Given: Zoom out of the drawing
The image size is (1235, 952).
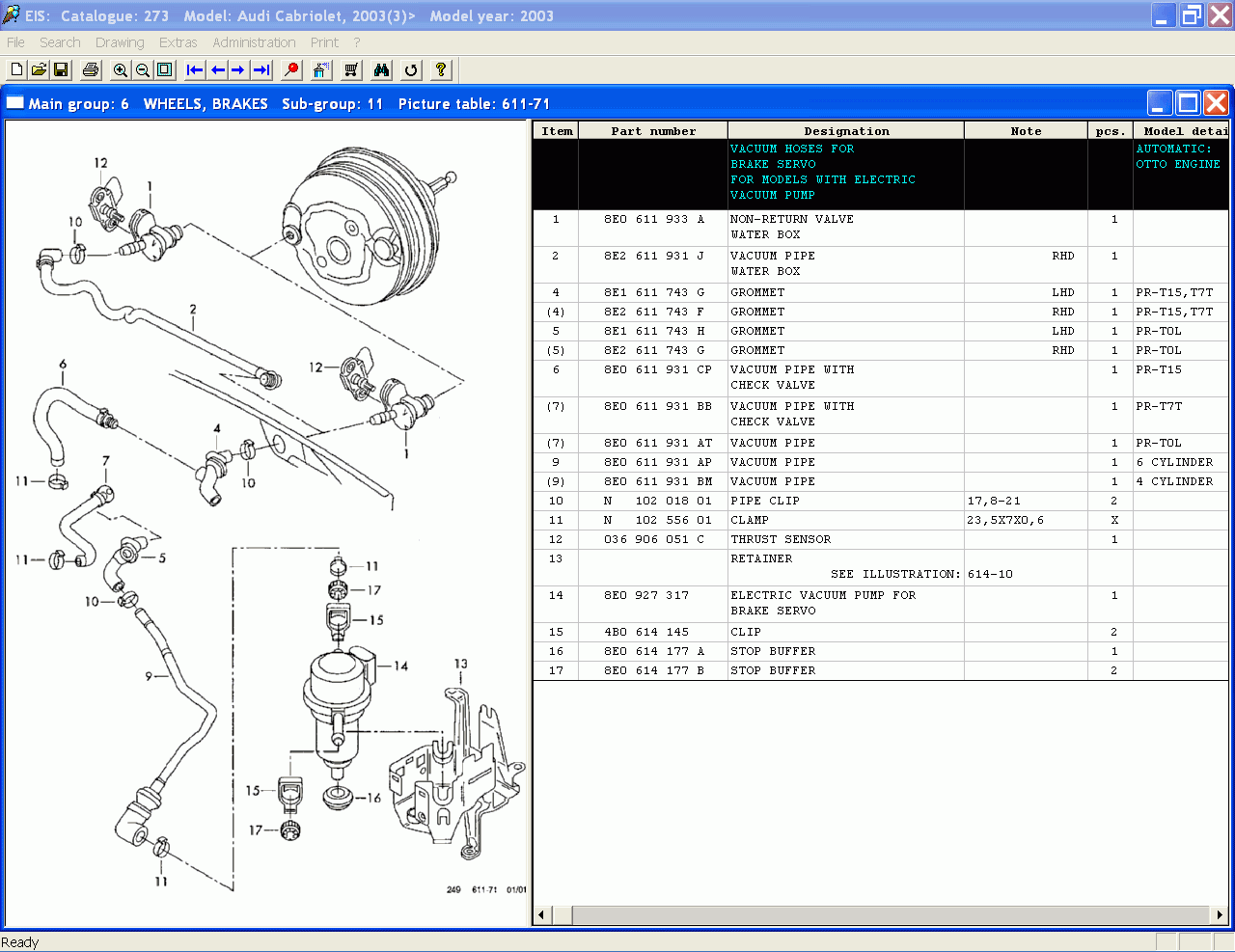Looking at the screenshot, I should [x=143, y=69].
